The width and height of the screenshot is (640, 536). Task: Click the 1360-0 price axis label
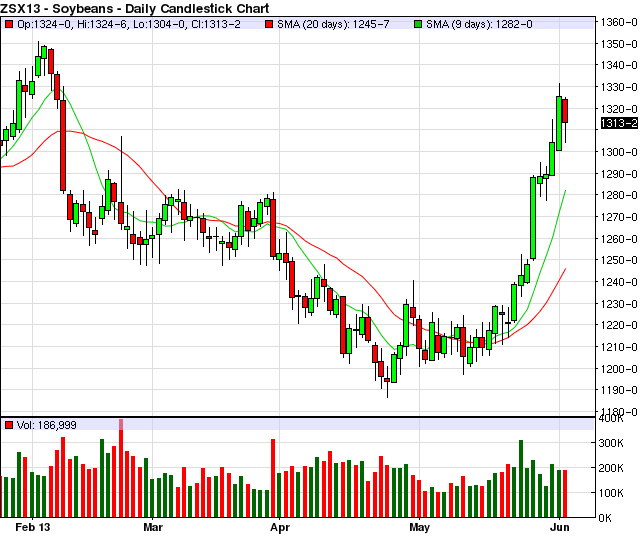pos(619,22)
